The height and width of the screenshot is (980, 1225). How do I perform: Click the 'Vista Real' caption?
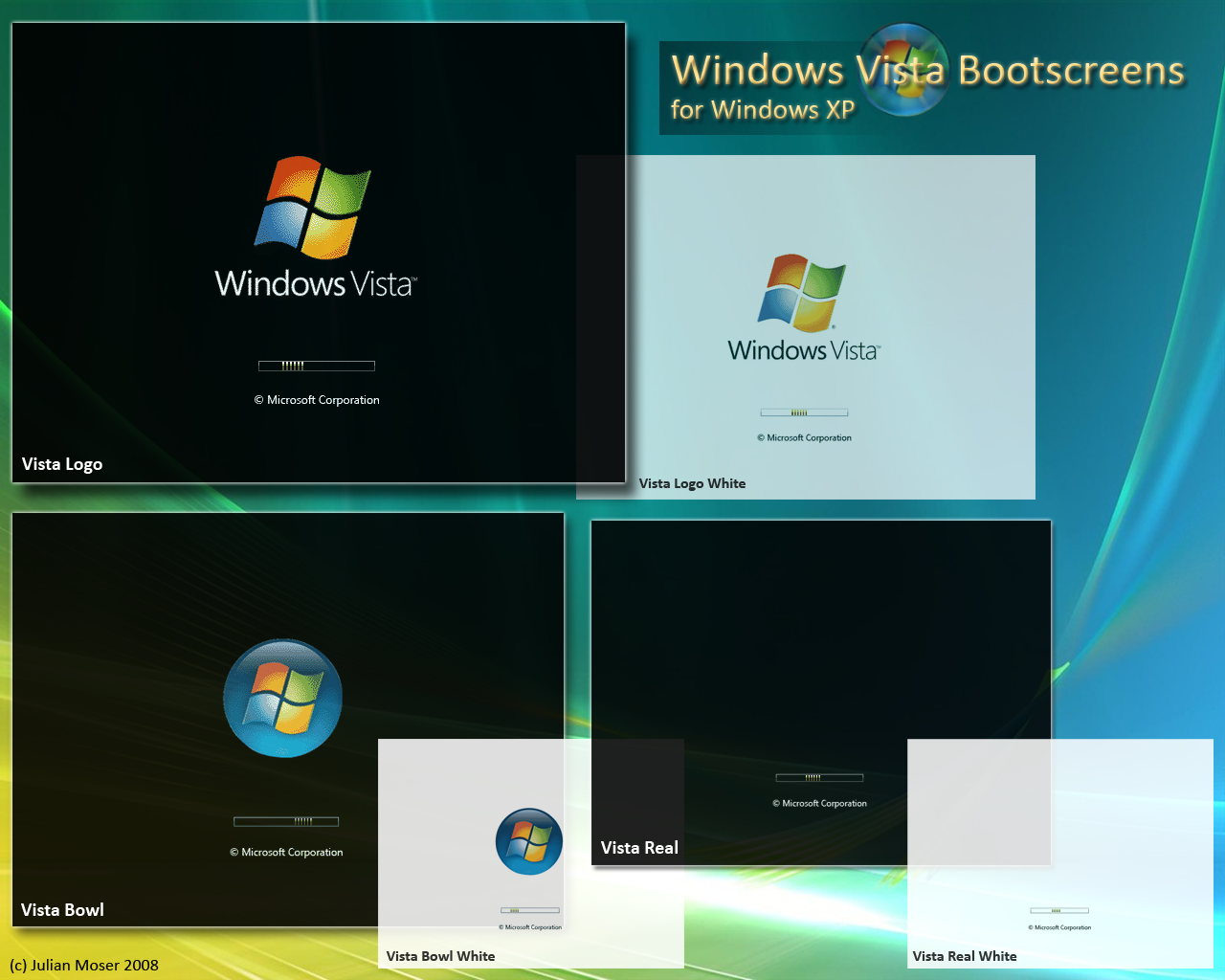tap(639, 848)
